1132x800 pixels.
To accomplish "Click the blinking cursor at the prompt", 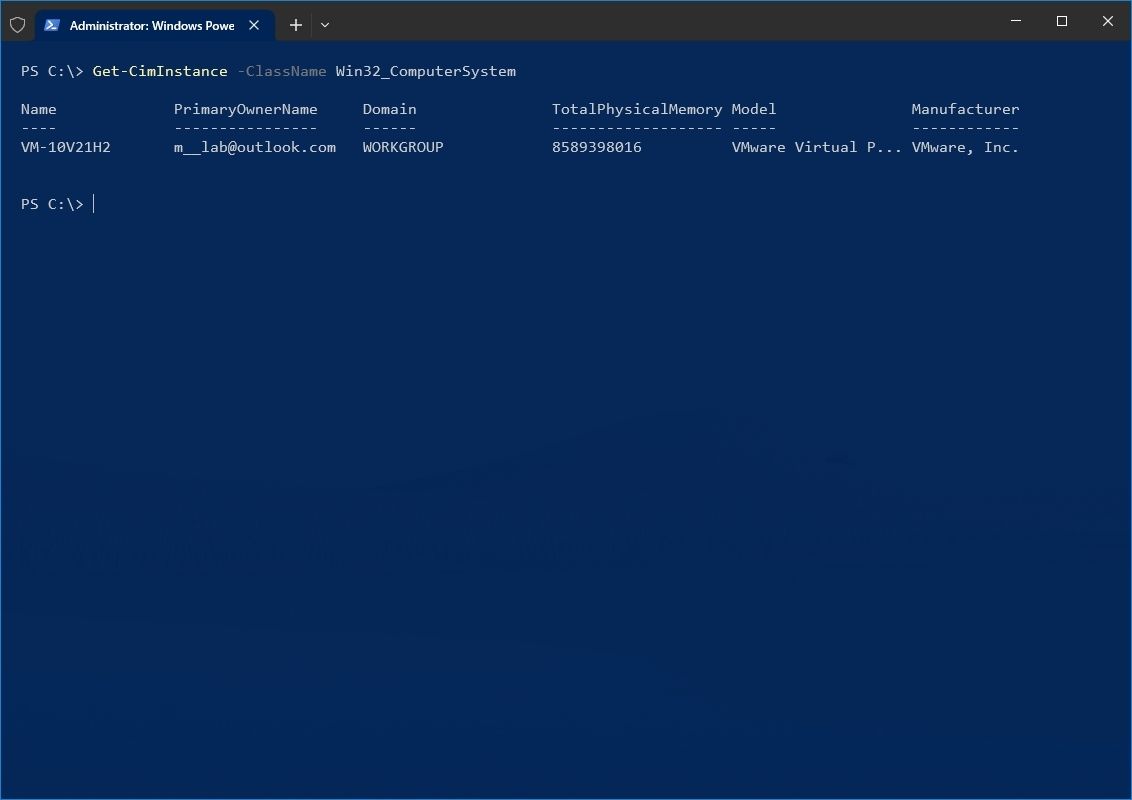I will (x=94, y=203).
